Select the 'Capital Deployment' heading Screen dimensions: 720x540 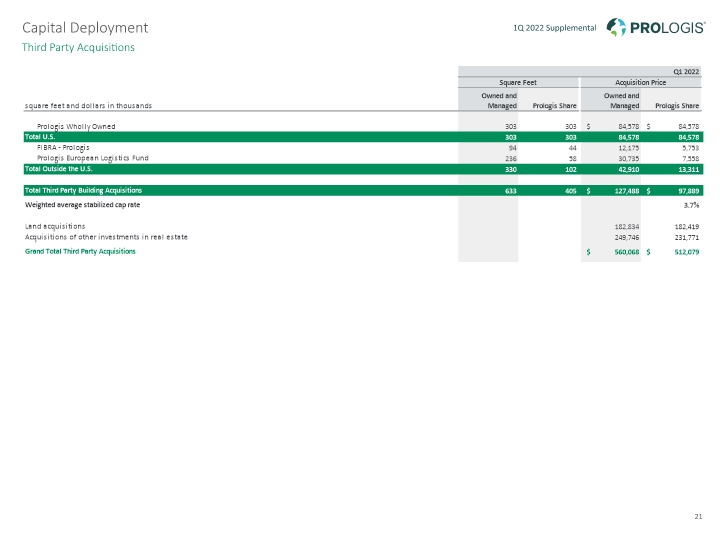click(x=85, y=28)
